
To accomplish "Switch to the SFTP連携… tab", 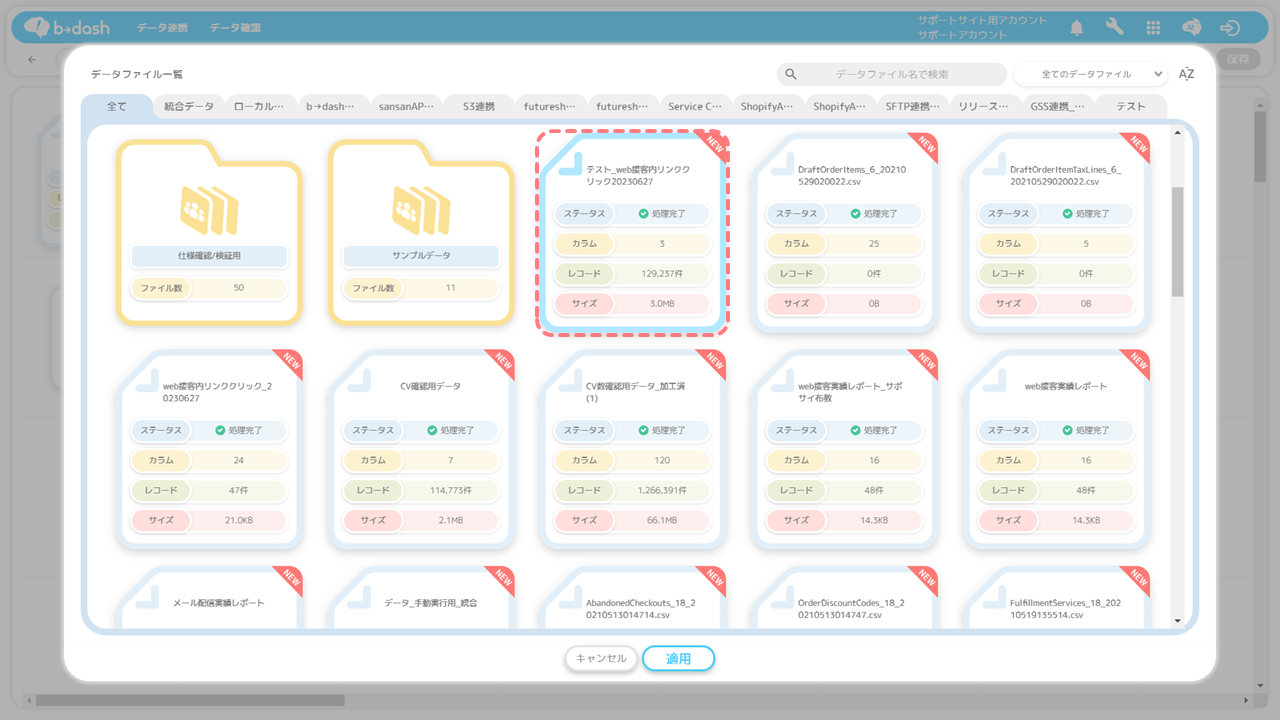I will coord(913,106).
